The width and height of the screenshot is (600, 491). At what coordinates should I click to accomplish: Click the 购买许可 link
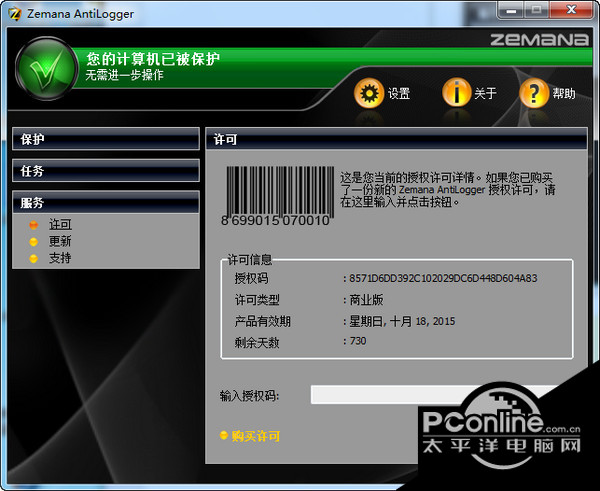click(256, 436)
